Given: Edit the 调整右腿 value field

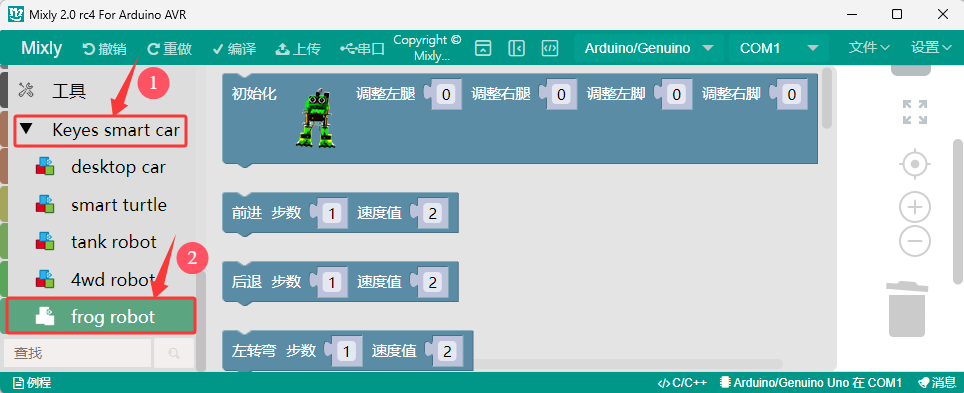Looking at the screenshot, I should (x=561, y=94).
